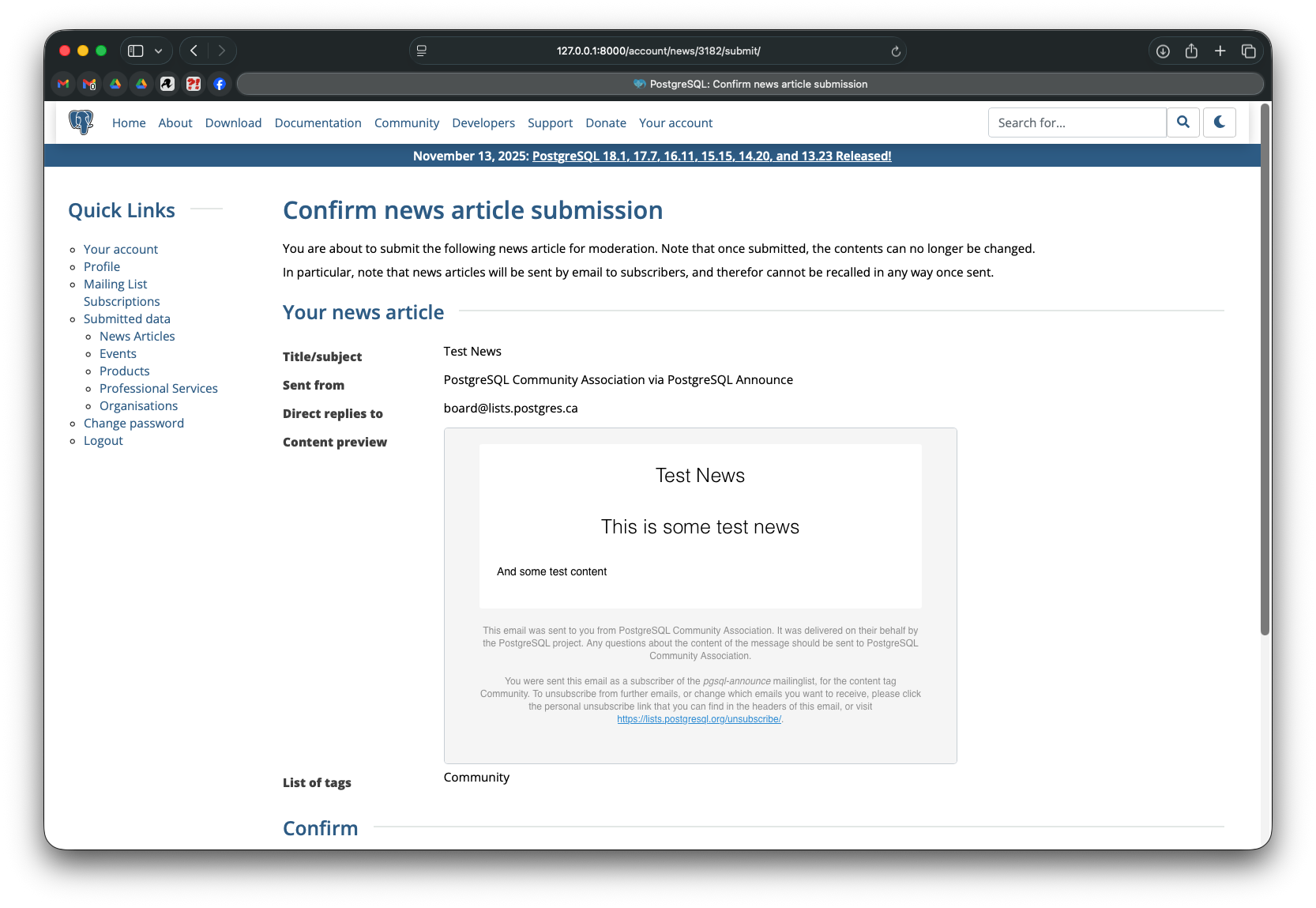
Task: Toggle the Safari sidebar button
Action: pyautogui.click(x=136, y=51)
